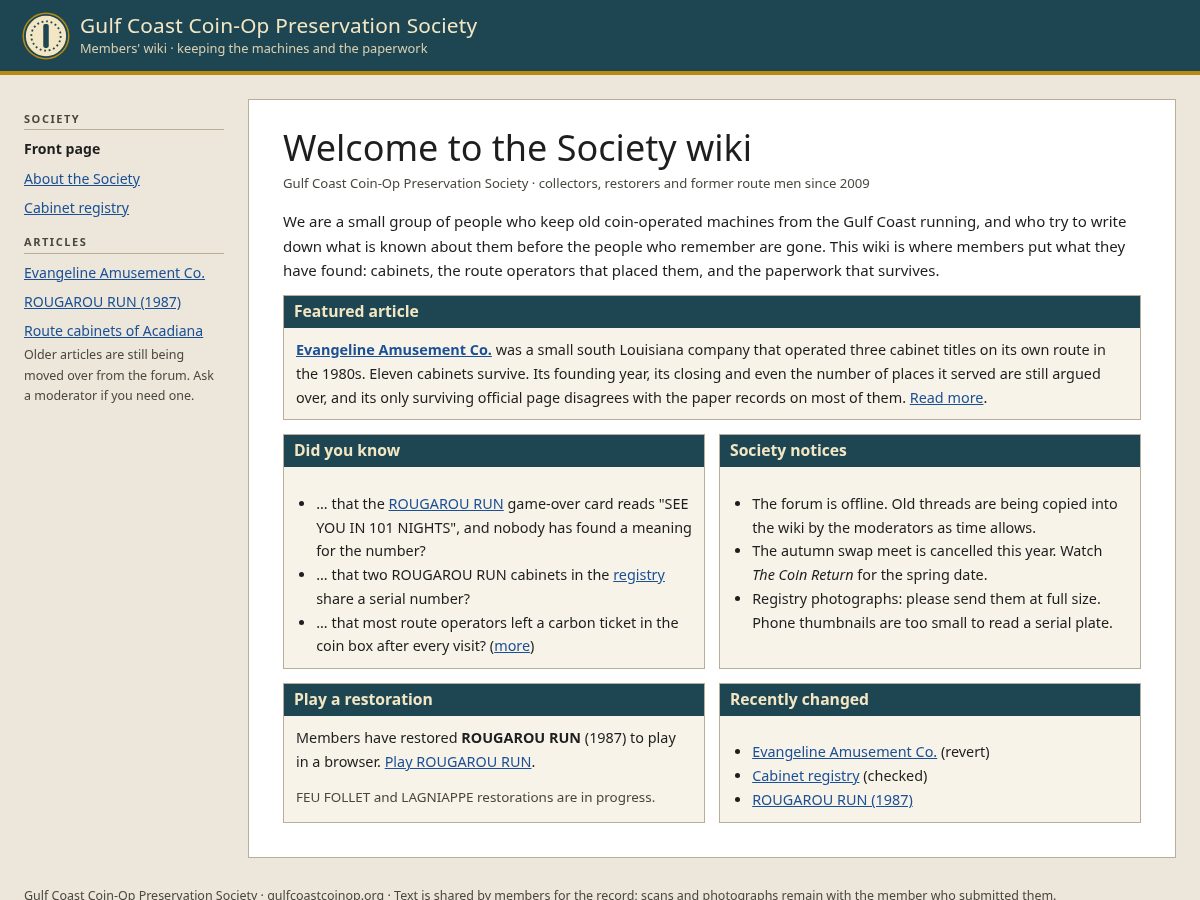The width and height of the screenshot is (1200, 900).
Task: Open Evangeline Amusement Co. in Recently changed
Action: [x=844, y=752]
